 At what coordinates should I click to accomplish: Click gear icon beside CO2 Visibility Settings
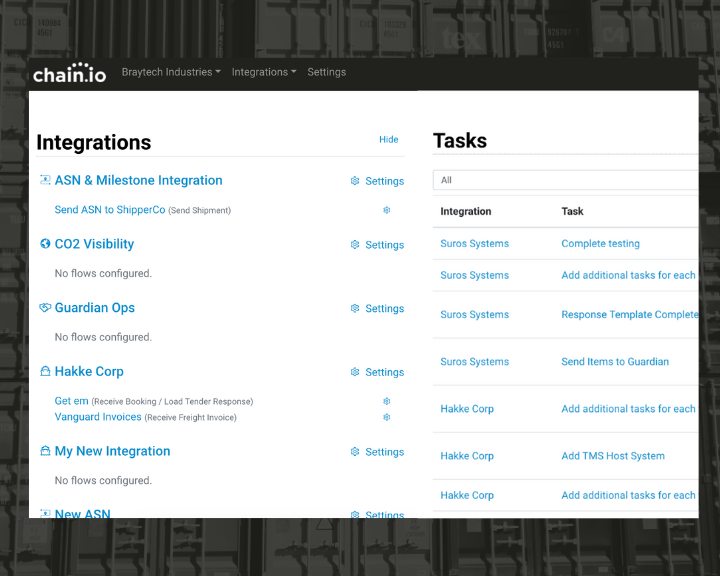pyautogui.click(x=355, y=244)
